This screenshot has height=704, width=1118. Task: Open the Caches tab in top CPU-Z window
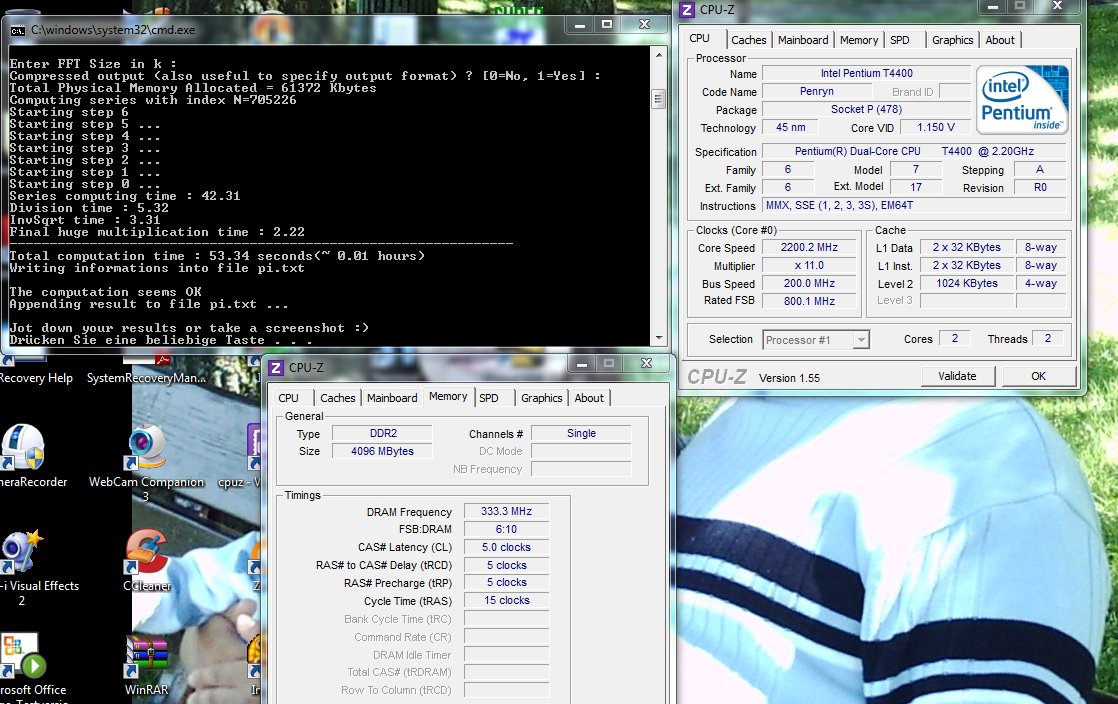pyautogui.click(x=749, y=40)
